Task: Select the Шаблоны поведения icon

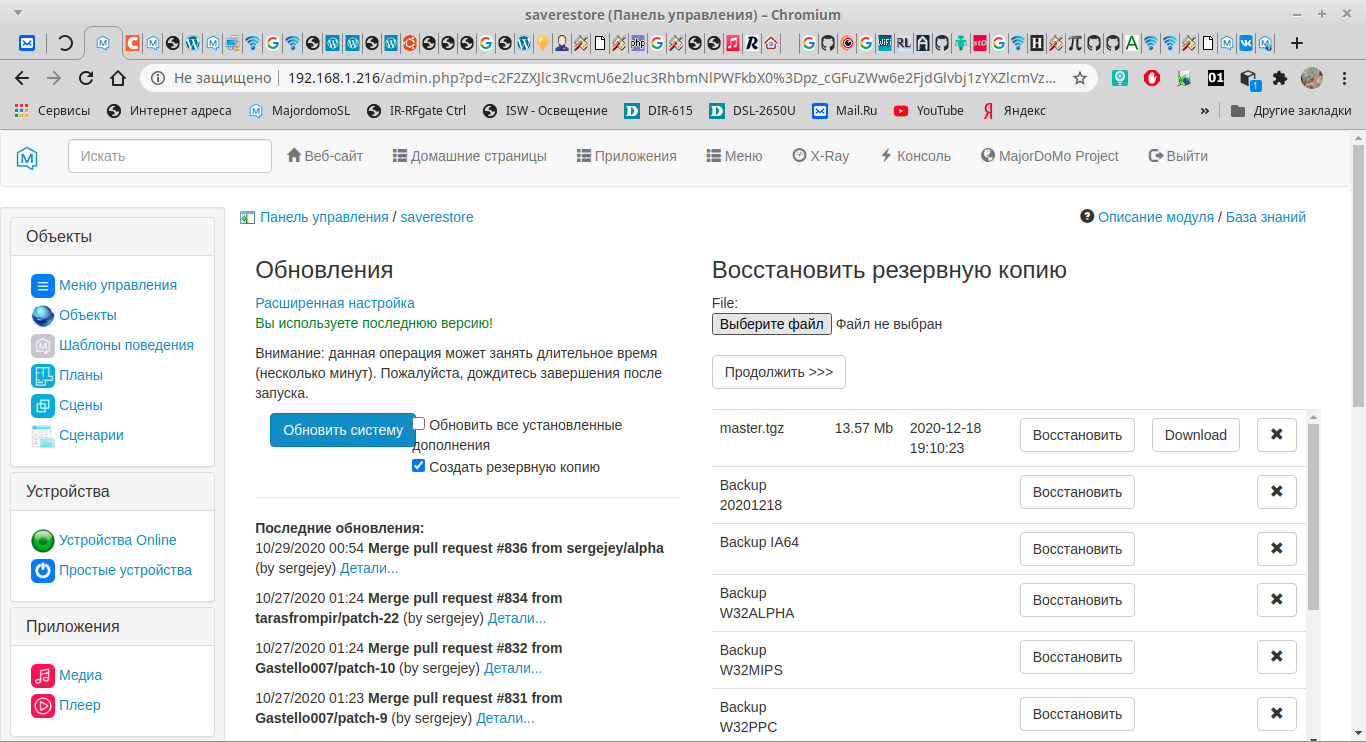Action: (42, 345)
